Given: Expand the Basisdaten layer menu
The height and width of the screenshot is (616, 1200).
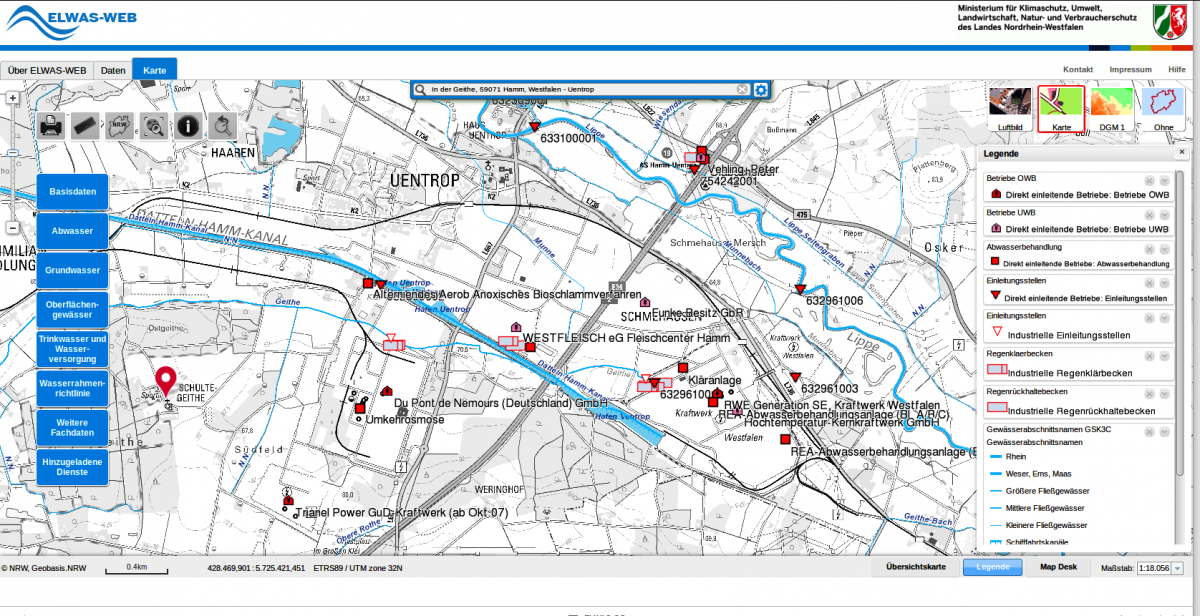Looking at the screenshot, I should pyautogui.click(x=73, y=191).
